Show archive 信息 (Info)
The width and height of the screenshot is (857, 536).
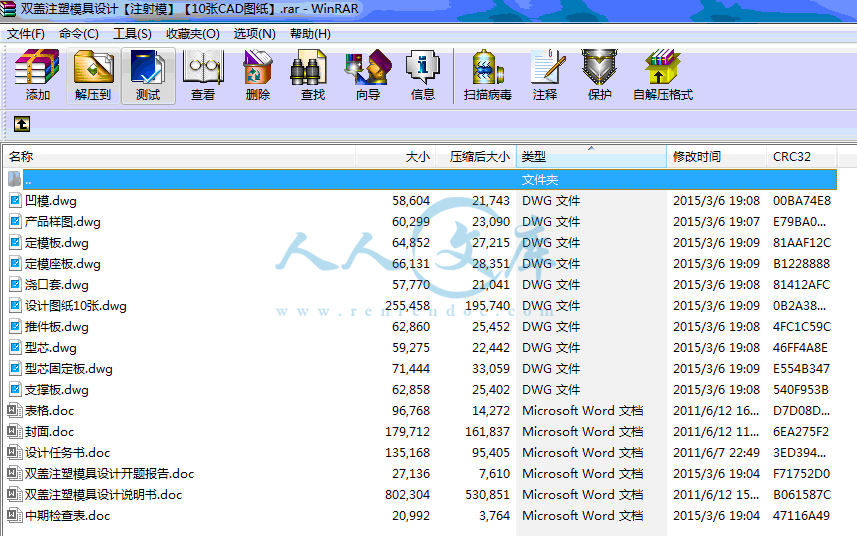click(x=422, y=68)
